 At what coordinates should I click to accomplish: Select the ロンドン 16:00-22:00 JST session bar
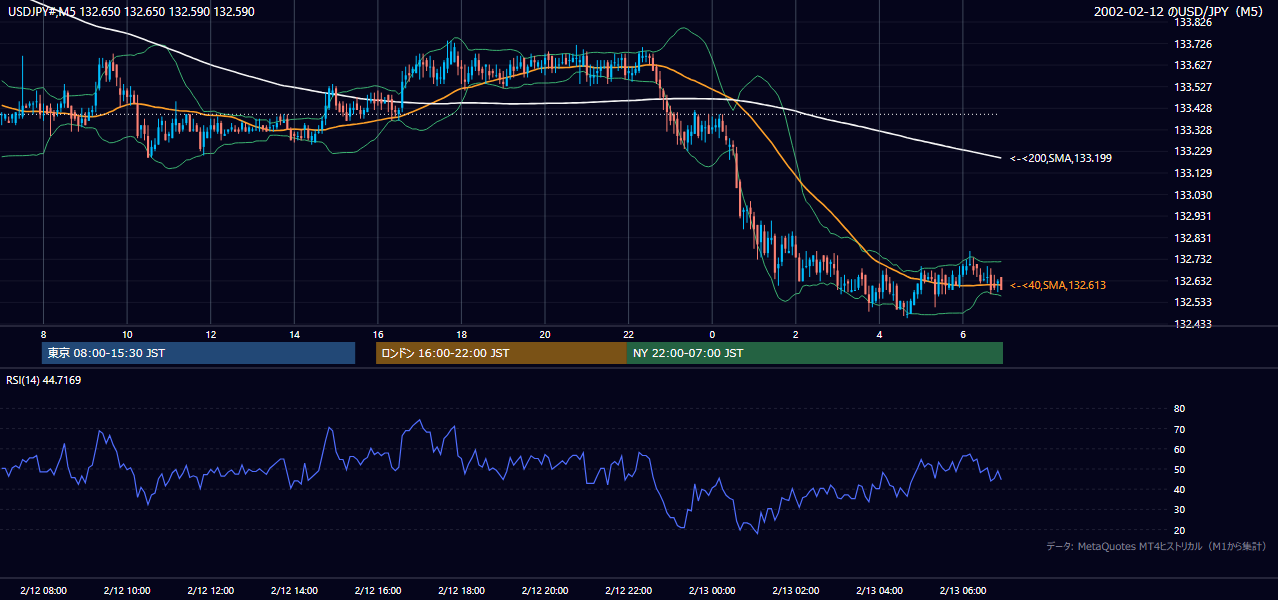(501, 353)
